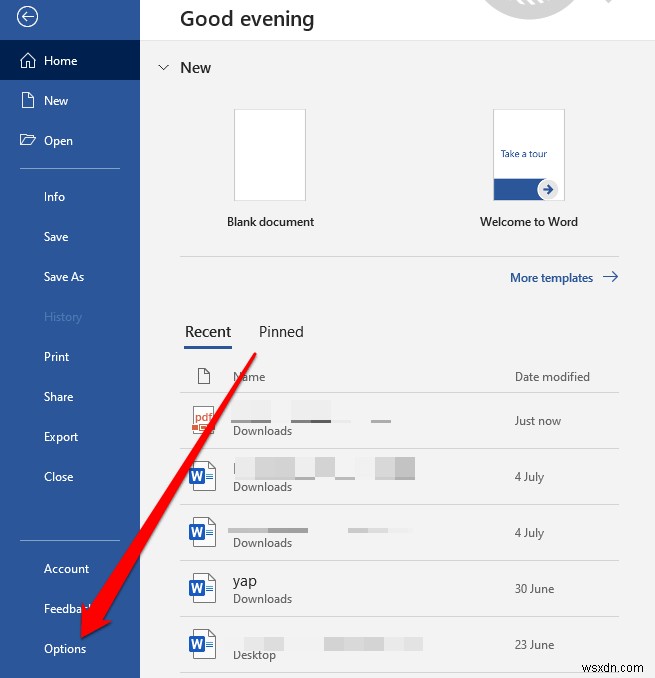Open the Account page

pyautogui.click(x=67, y=569)
